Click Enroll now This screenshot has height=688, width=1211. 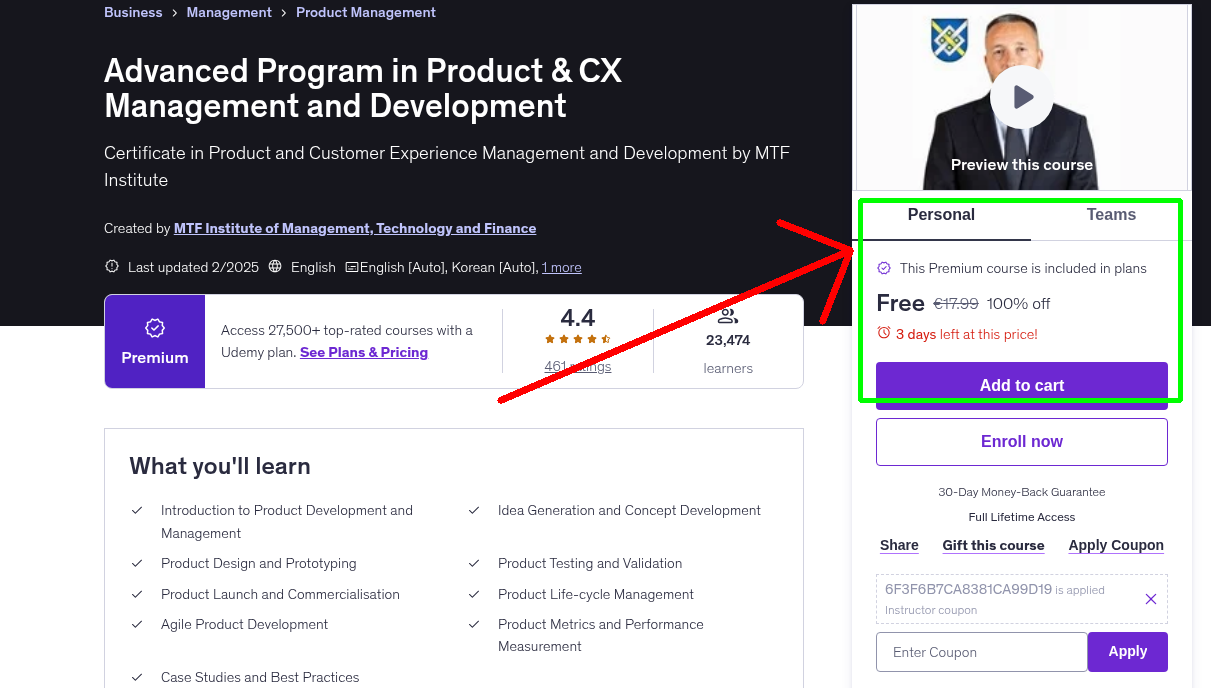coord(1021,441)
